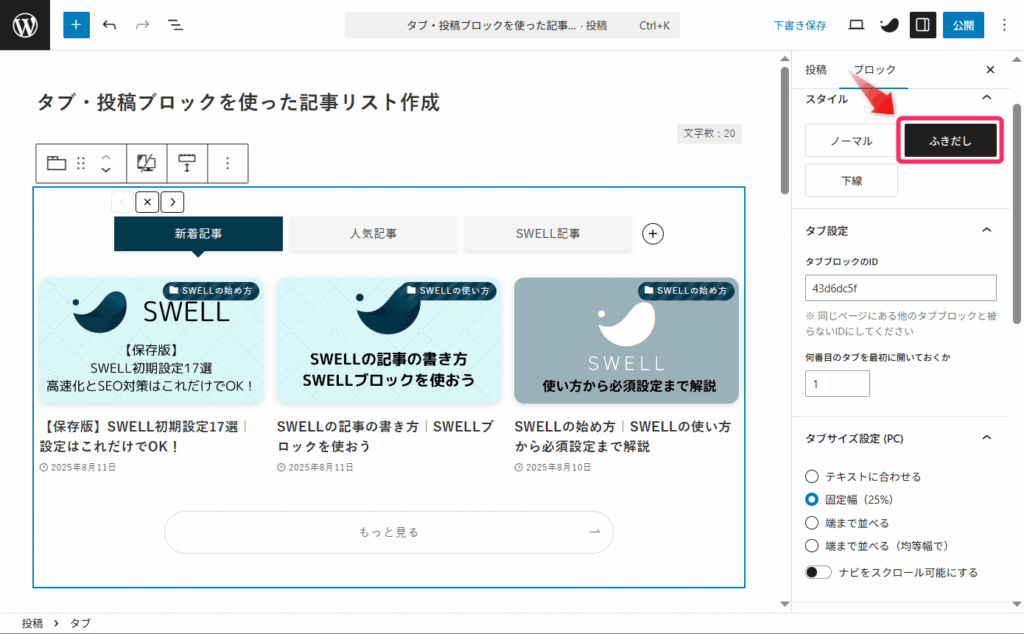Open the 使い方から必須設定まで解説 thumbnail

(626, 340)
